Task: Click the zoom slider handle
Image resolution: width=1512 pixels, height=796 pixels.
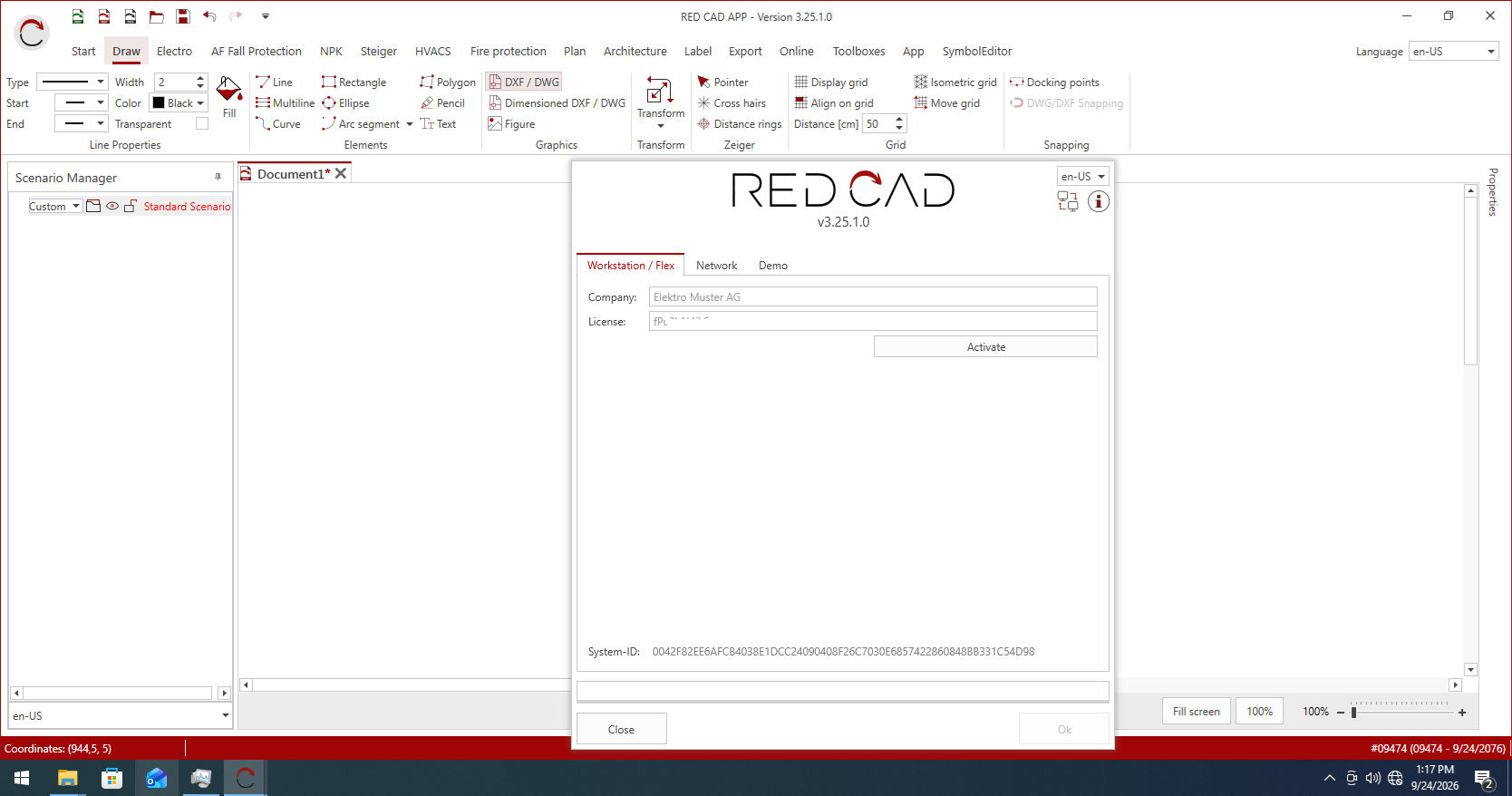Action: pyautogui.click(x=1353, y=713)
